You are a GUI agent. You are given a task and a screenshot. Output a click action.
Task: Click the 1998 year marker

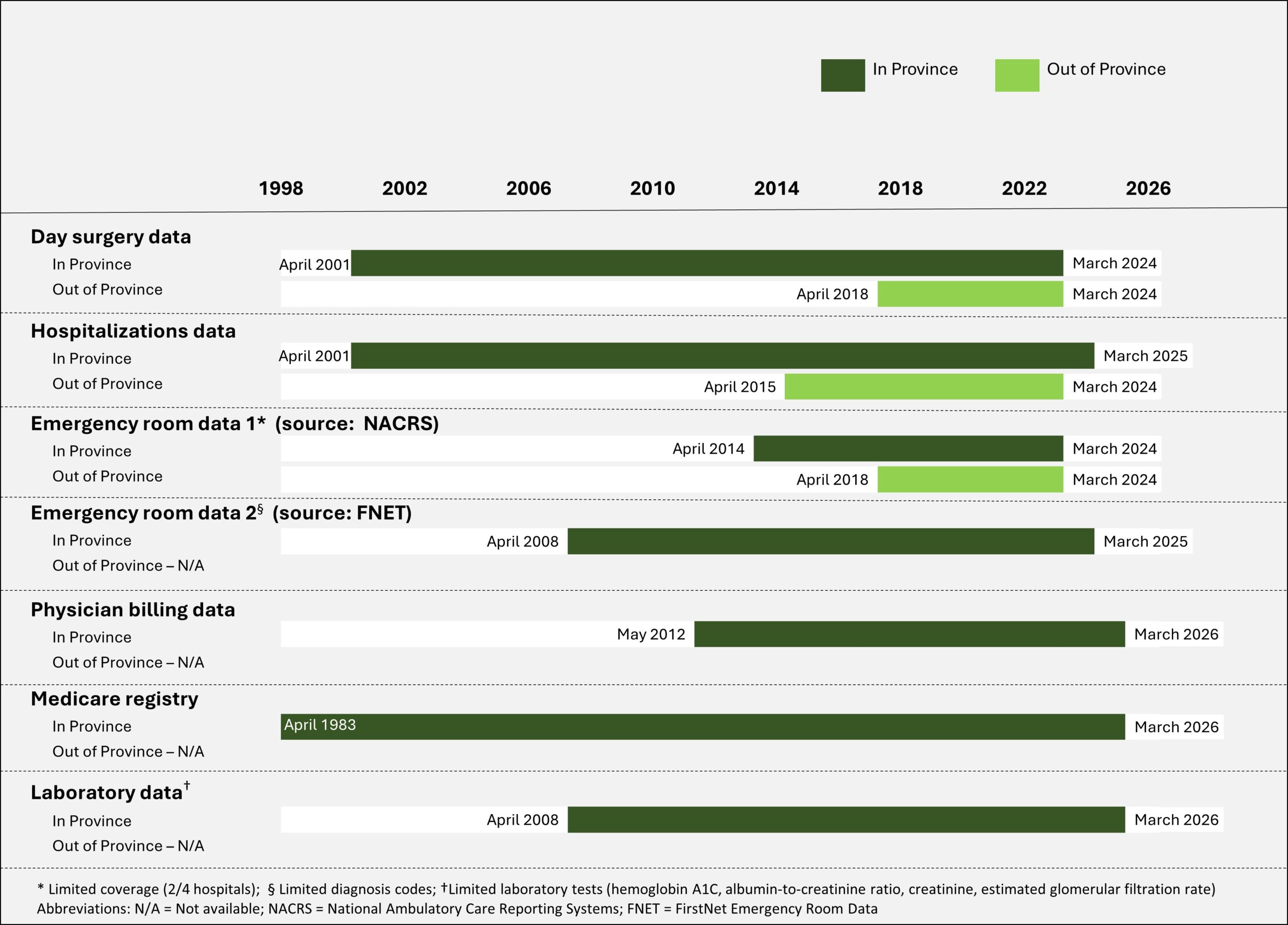click(x=281, y=188)
